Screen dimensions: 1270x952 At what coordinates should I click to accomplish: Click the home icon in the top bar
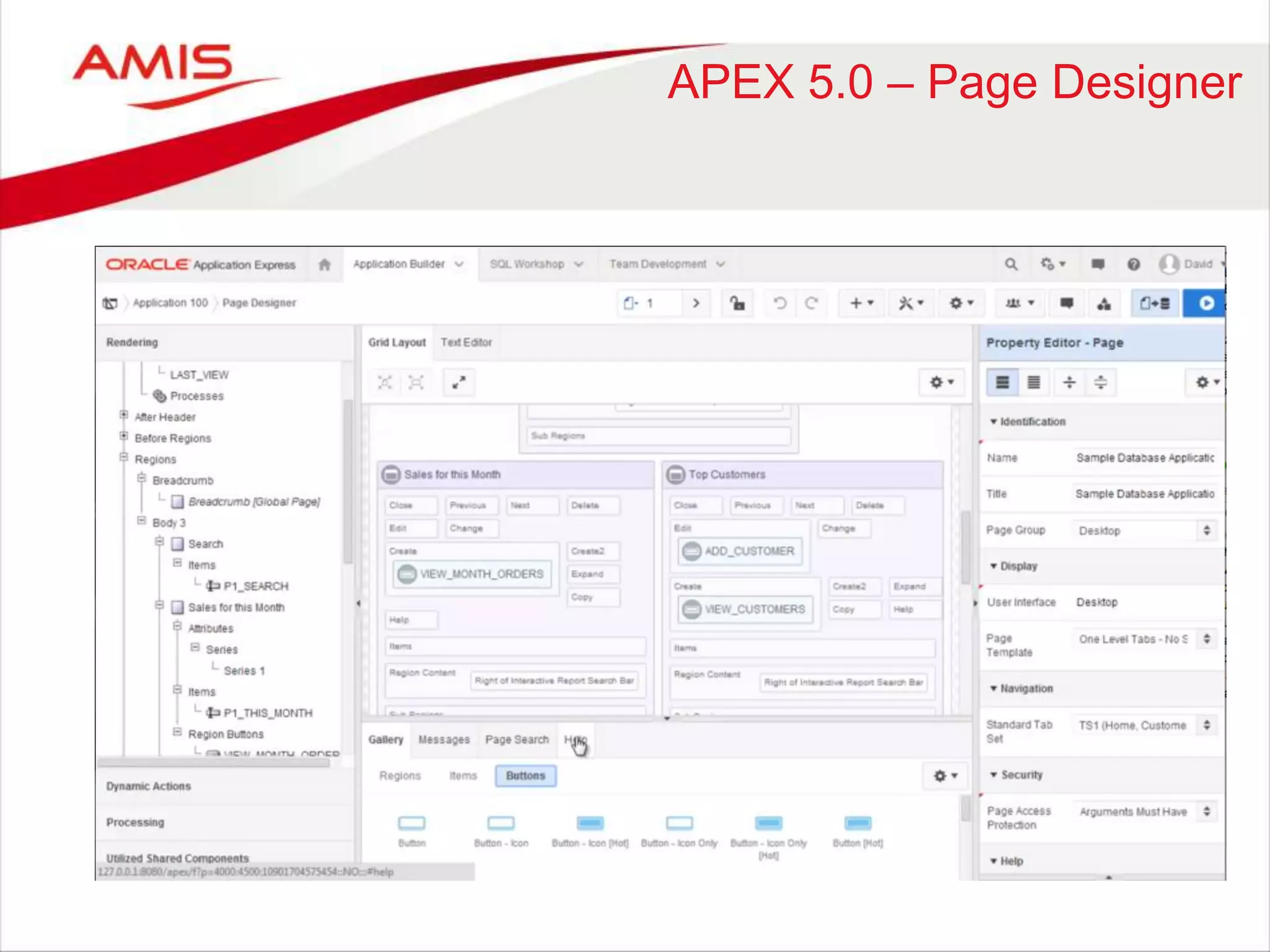pos(324,265)
